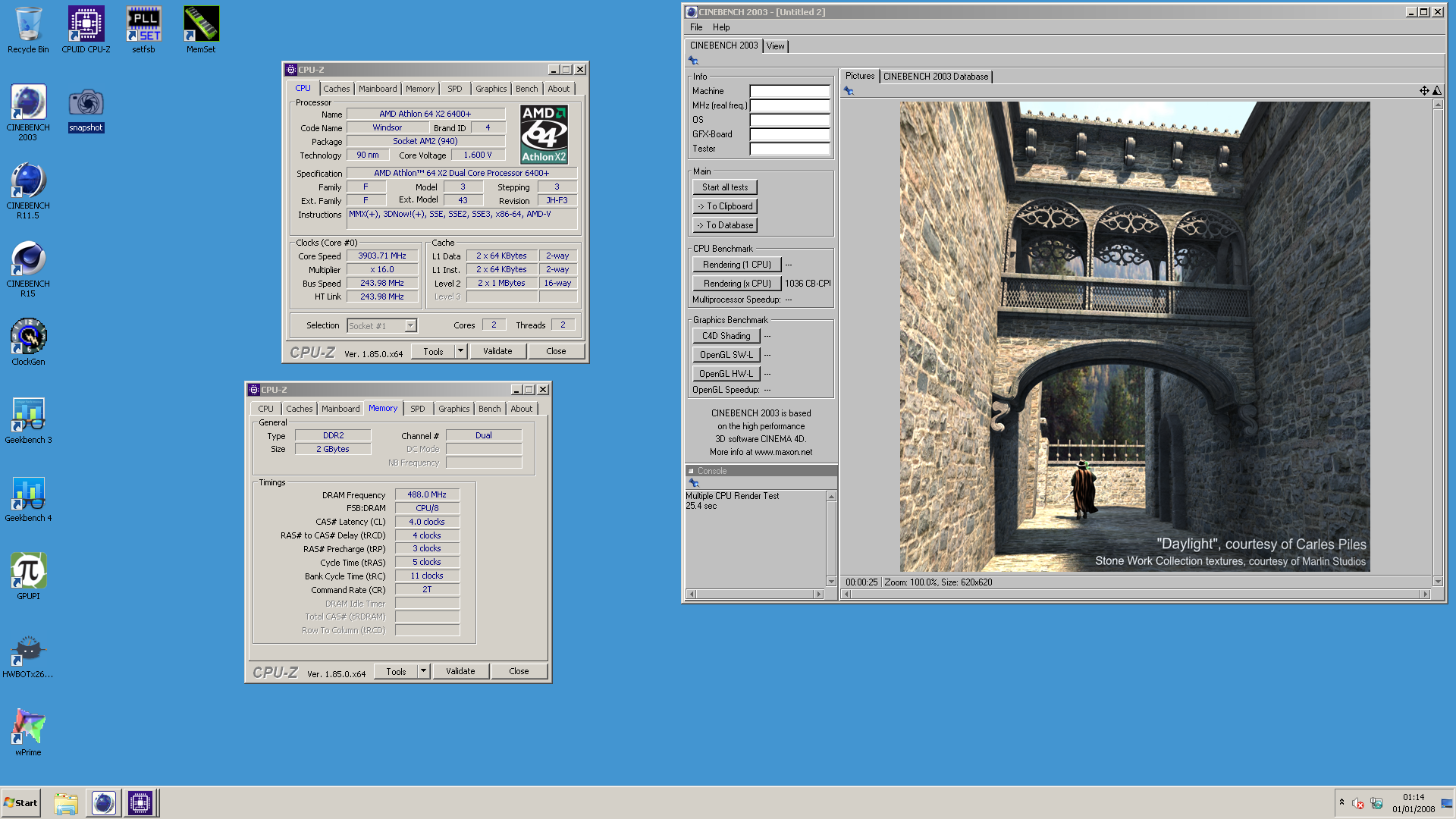Click into the GFX-Board input field
The image size is (1456, 819).
point(789,134)
